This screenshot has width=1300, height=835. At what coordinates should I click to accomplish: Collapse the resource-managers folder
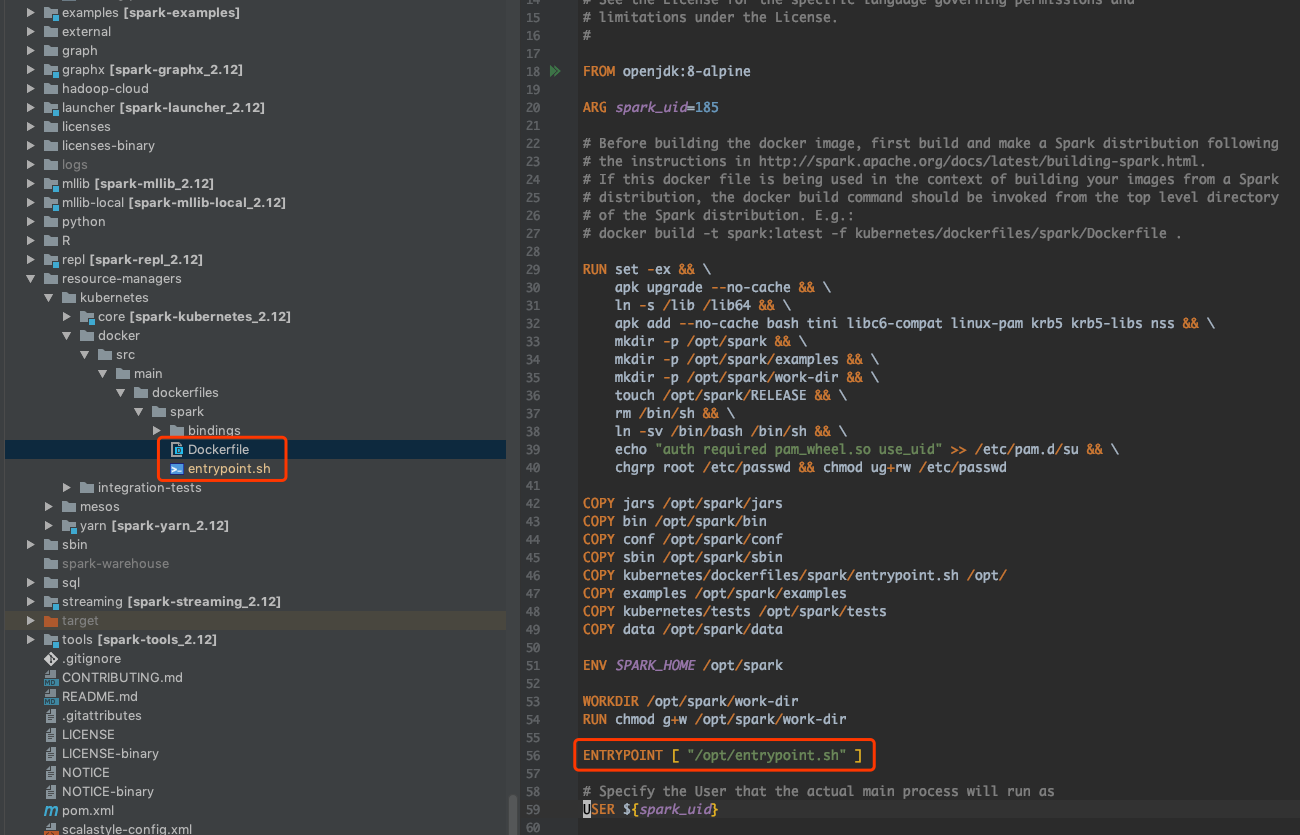[31, 279]
